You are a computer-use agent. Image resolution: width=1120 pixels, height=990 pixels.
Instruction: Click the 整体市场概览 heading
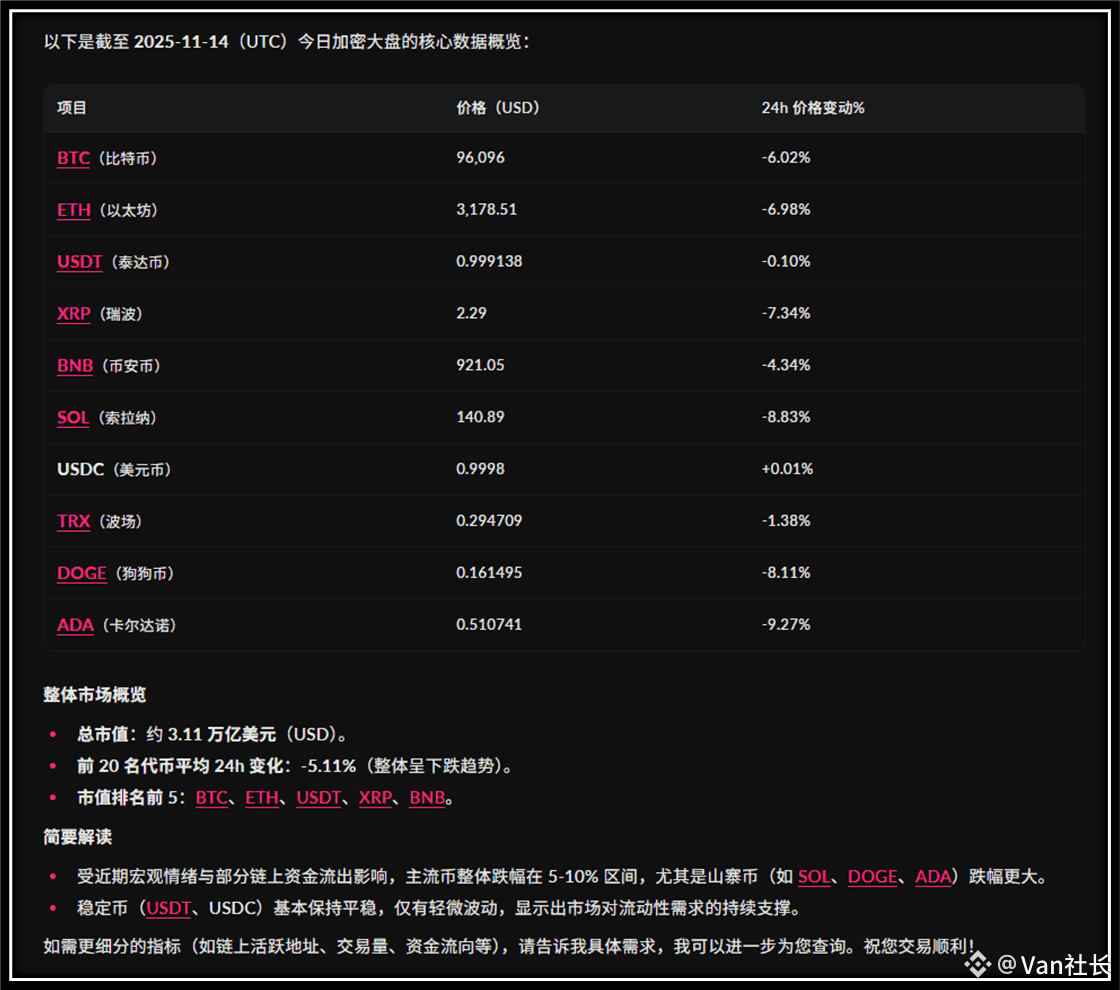point(94,695)
